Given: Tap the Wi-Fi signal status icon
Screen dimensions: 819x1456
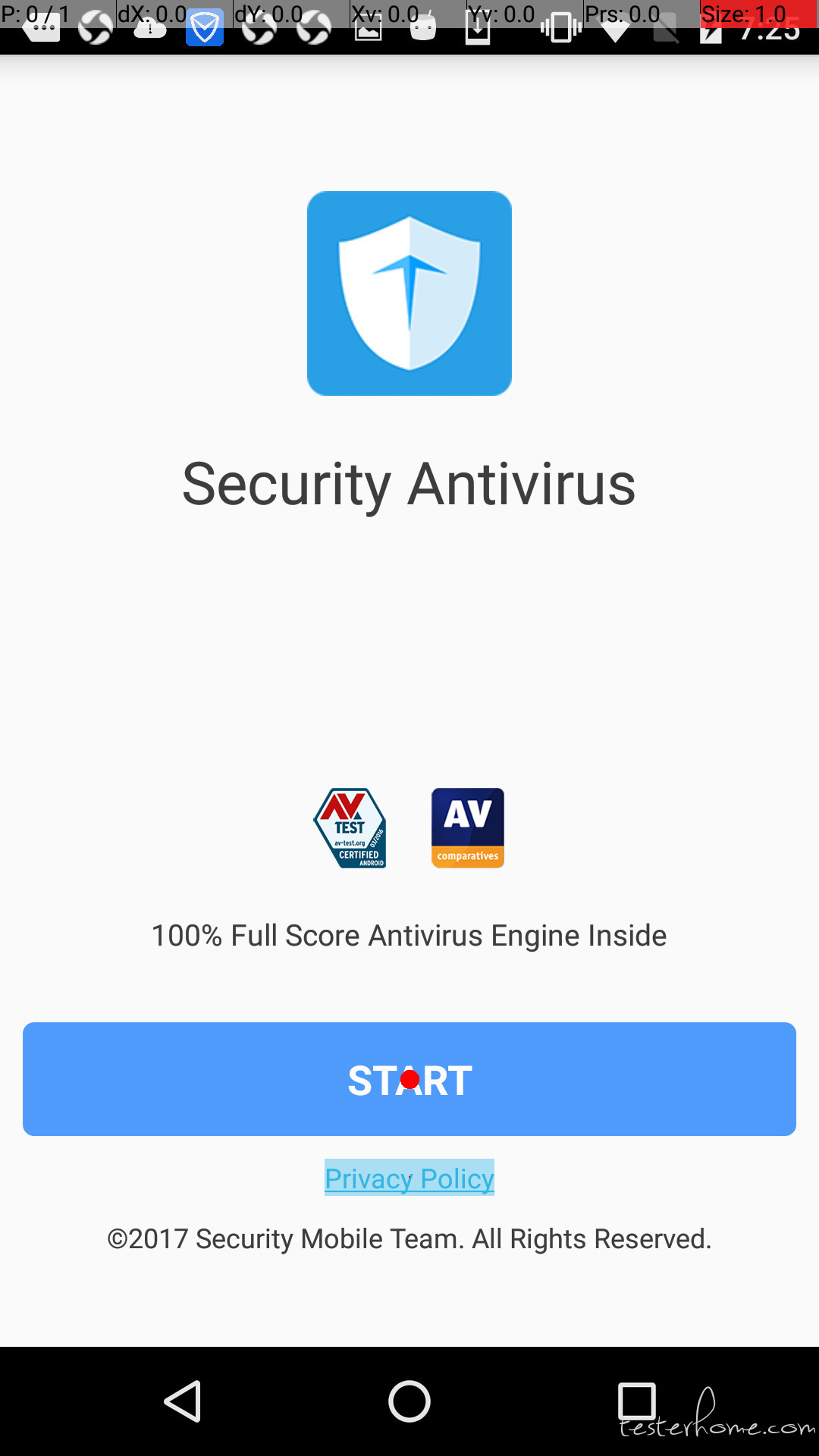Looking at the screenshot, I should tap(616, 30).
